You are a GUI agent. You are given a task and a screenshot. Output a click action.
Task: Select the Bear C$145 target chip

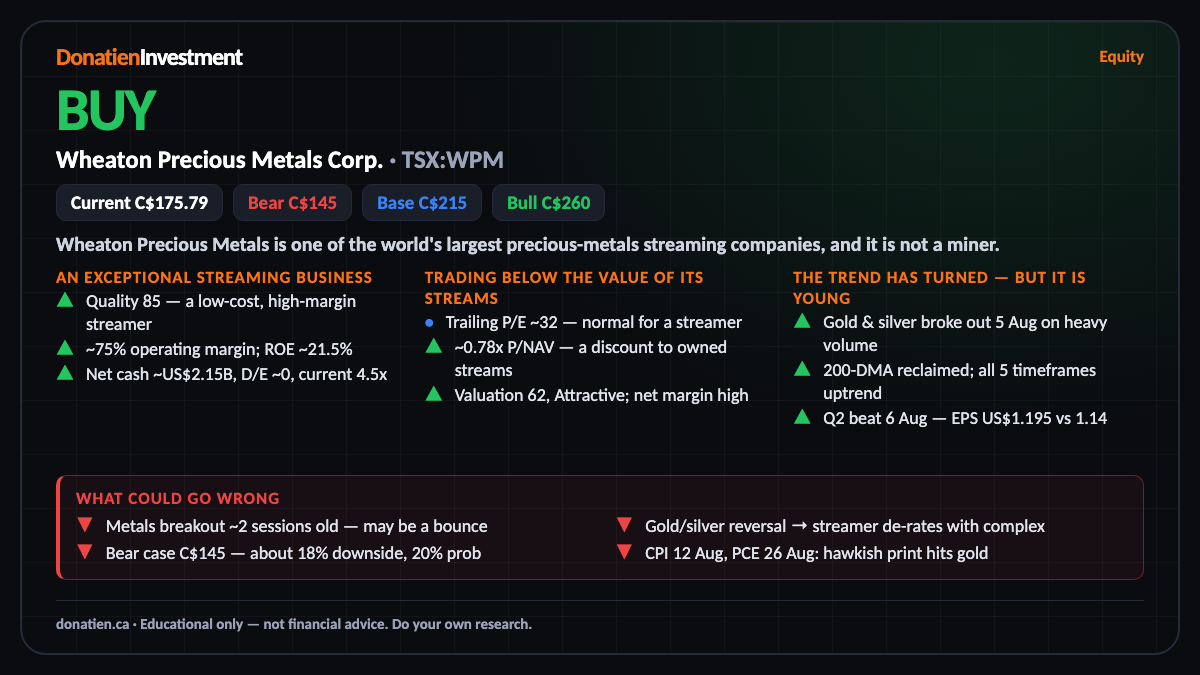pyautogui.click(x=292, y=203)
